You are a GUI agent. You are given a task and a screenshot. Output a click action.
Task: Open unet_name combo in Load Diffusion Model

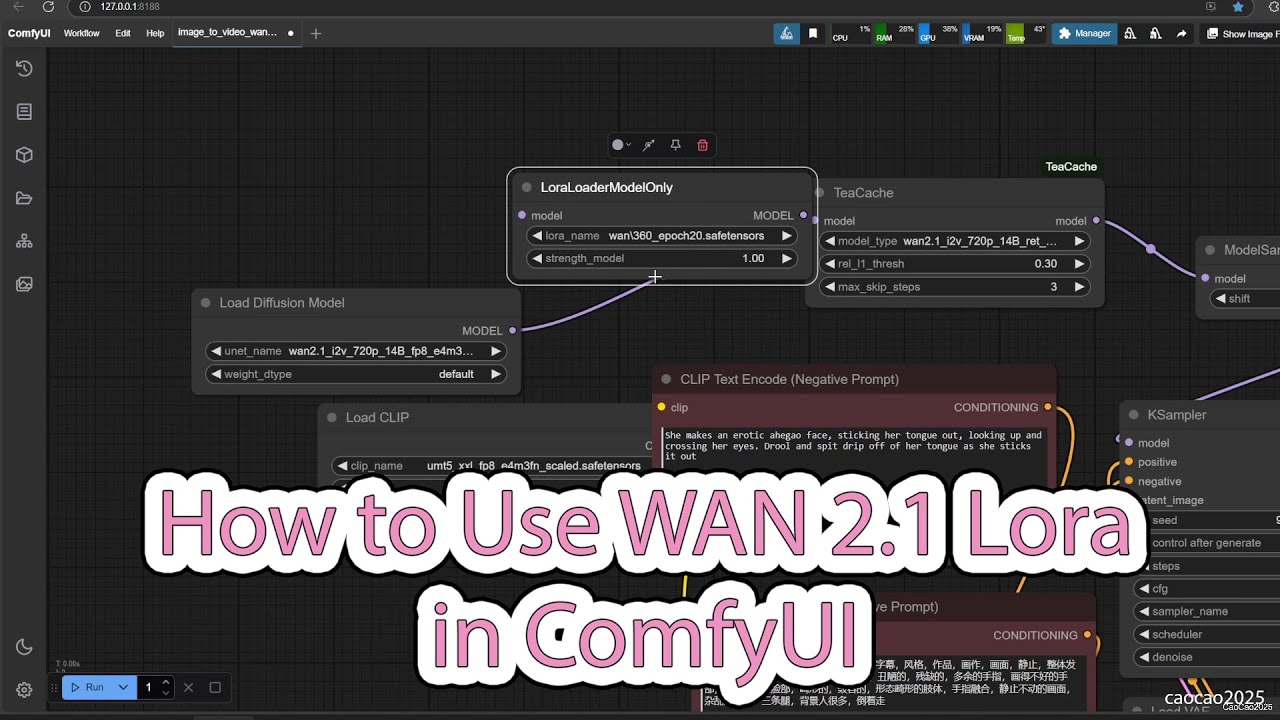(x=356, y=351)
